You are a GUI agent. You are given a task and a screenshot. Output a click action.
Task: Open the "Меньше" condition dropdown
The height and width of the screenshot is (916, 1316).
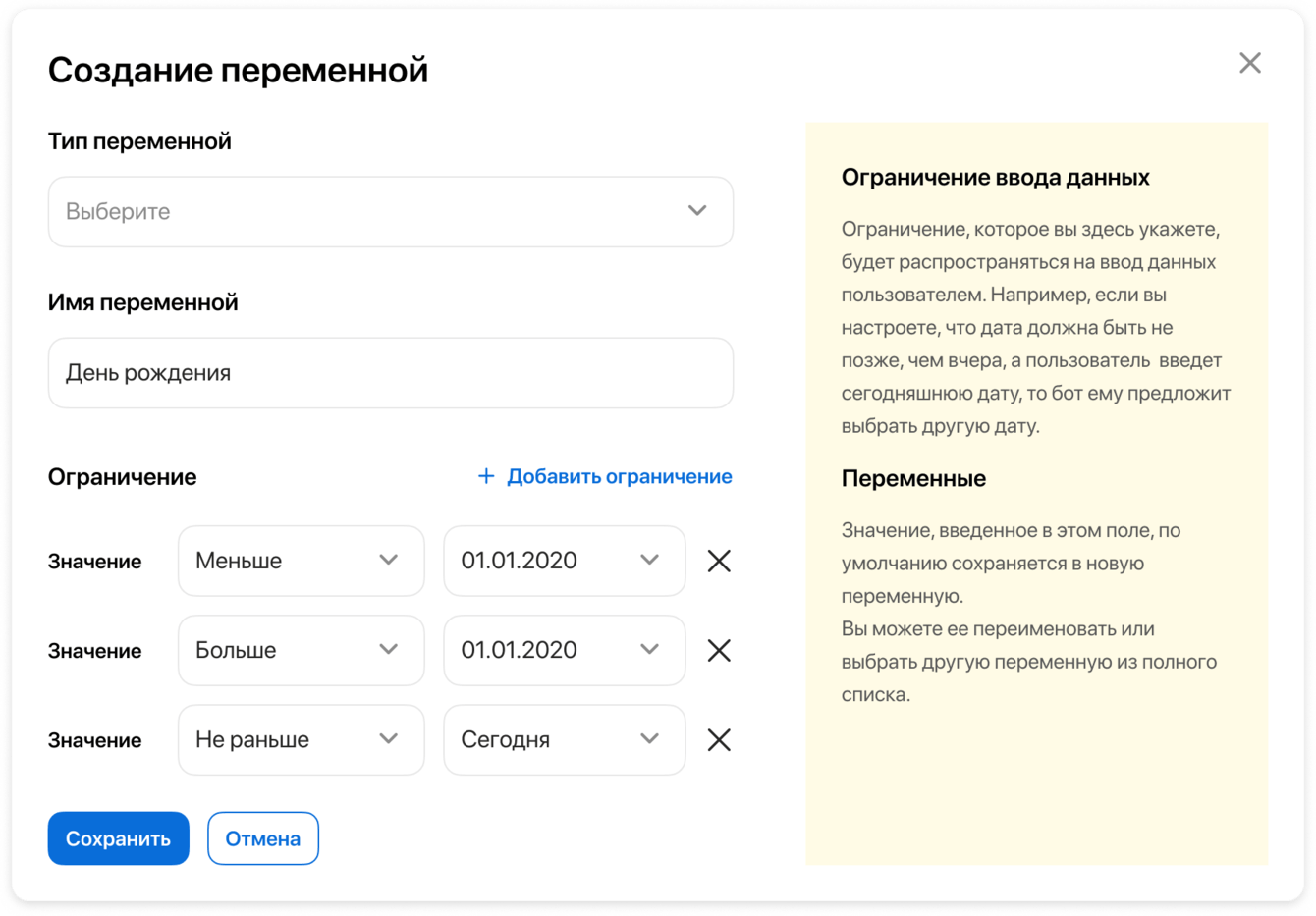[x=301, y=562]
